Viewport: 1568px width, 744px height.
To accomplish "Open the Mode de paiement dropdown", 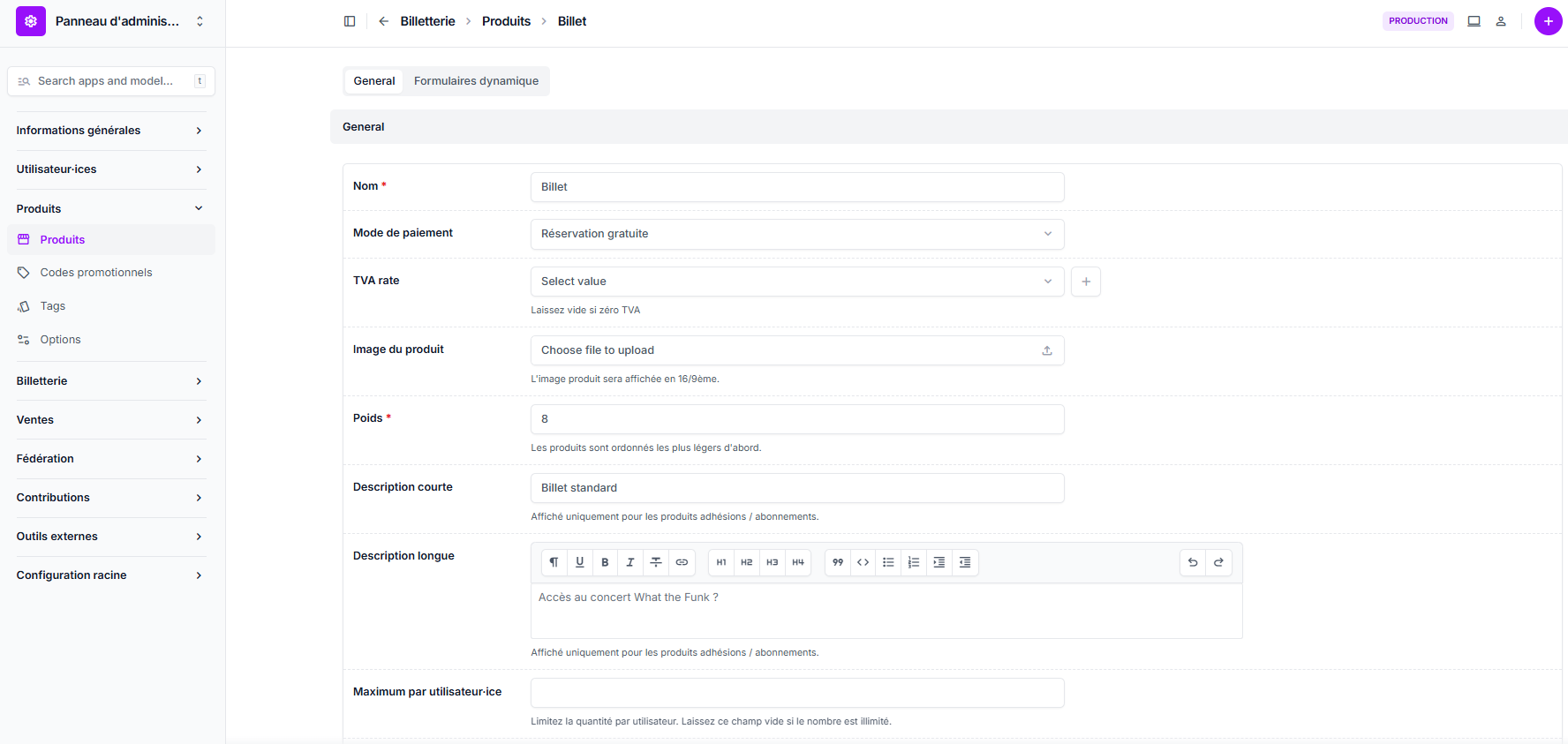I will (796, 234).
